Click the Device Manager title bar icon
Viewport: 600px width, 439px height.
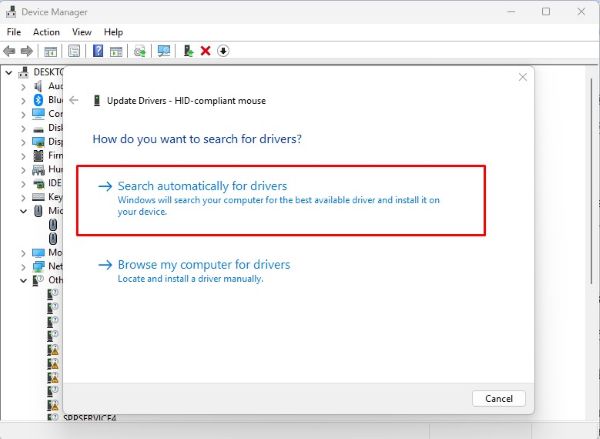[x=11, y=12]
